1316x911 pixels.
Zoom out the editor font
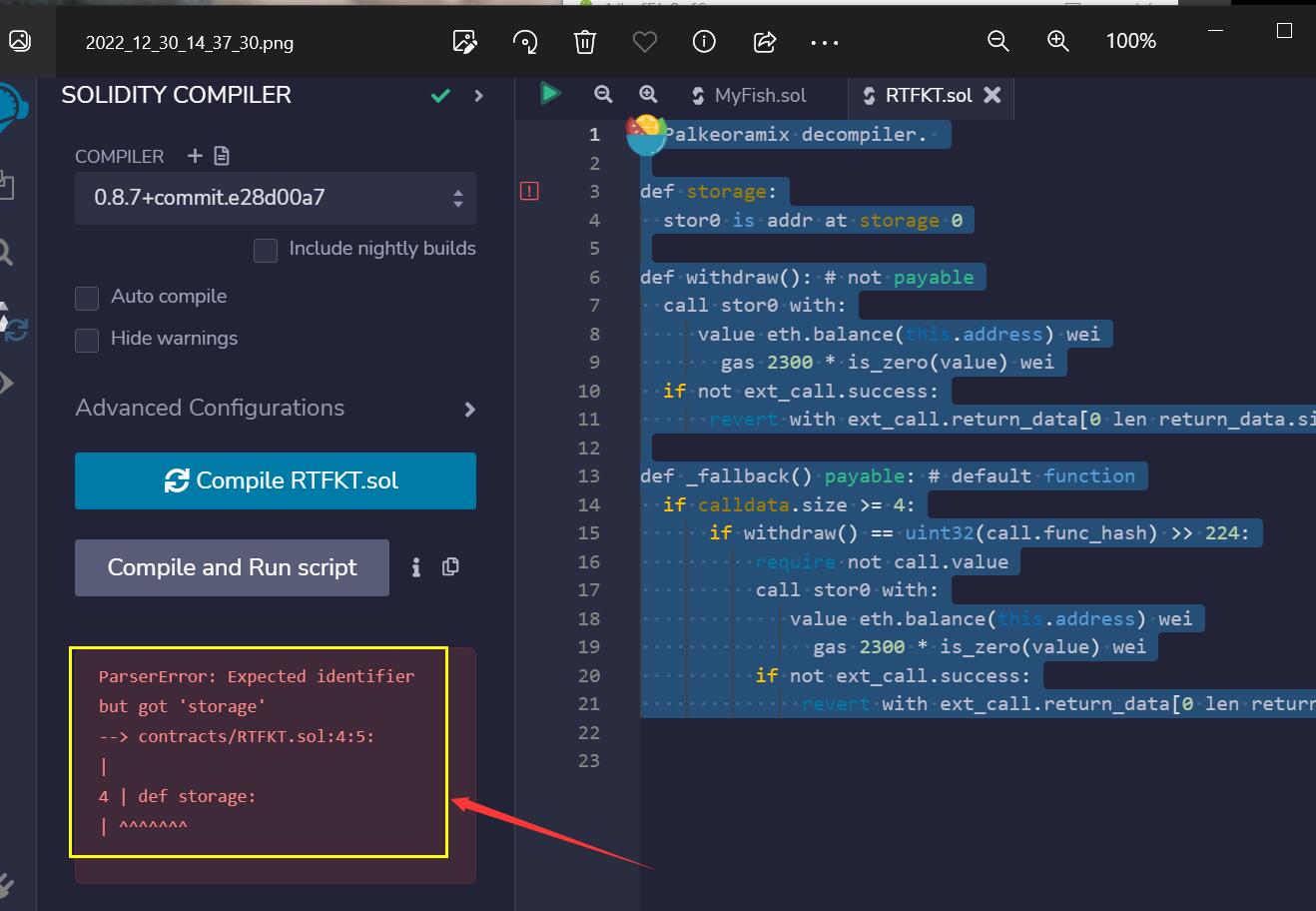tap(603, 94)
